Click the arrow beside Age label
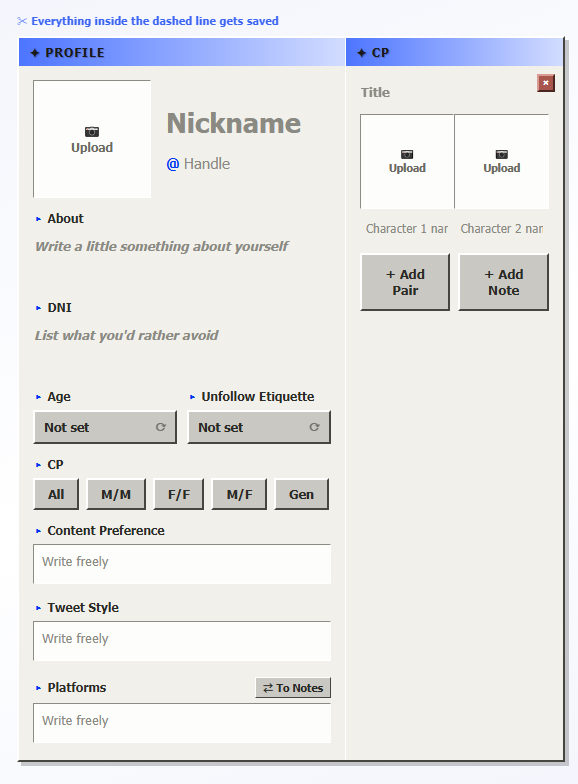This screenshot has width=578, height=784. [38, 397]
